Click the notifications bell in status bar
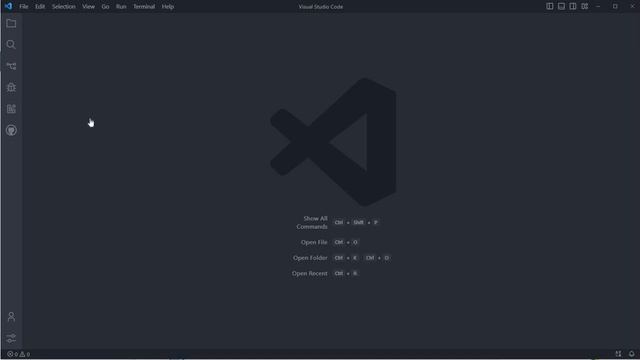Viewport: 640px width, 360px height. click(631, 354)
